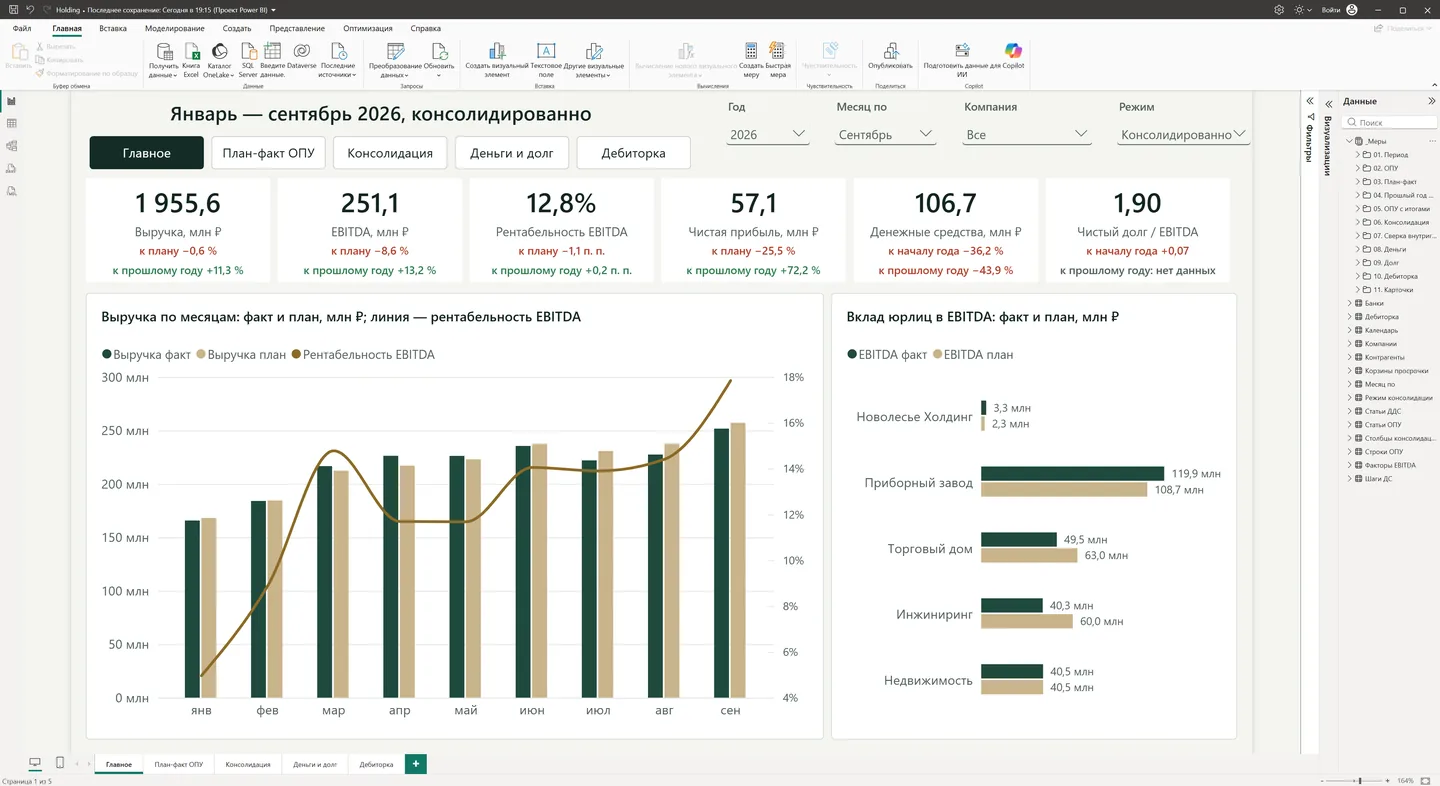Click the Деньги и долг navigation button
The width and height of the screenshot is (1440, 786).
512,153
